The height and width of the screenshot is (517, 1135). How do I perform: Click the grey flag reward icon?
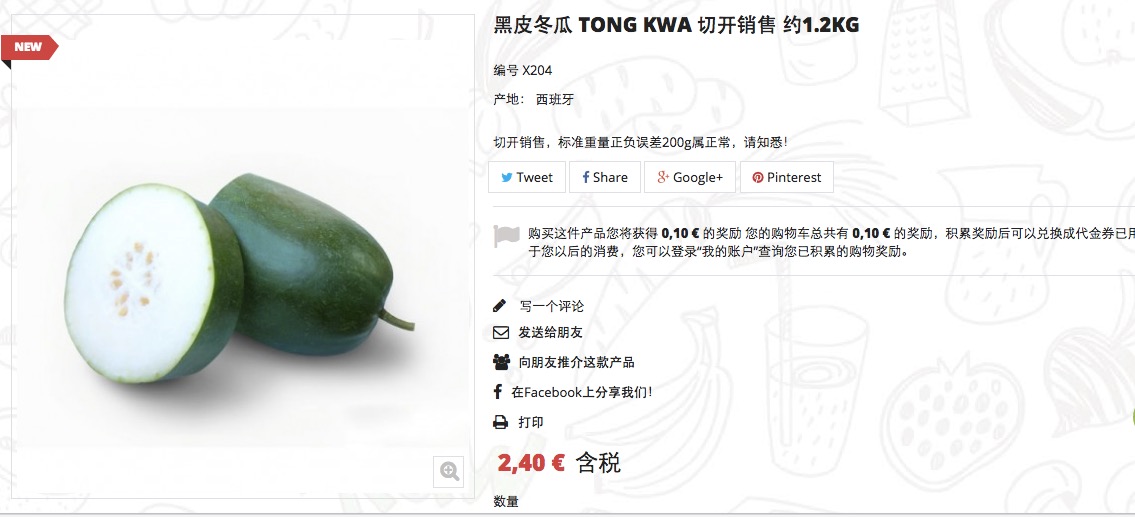507,237
